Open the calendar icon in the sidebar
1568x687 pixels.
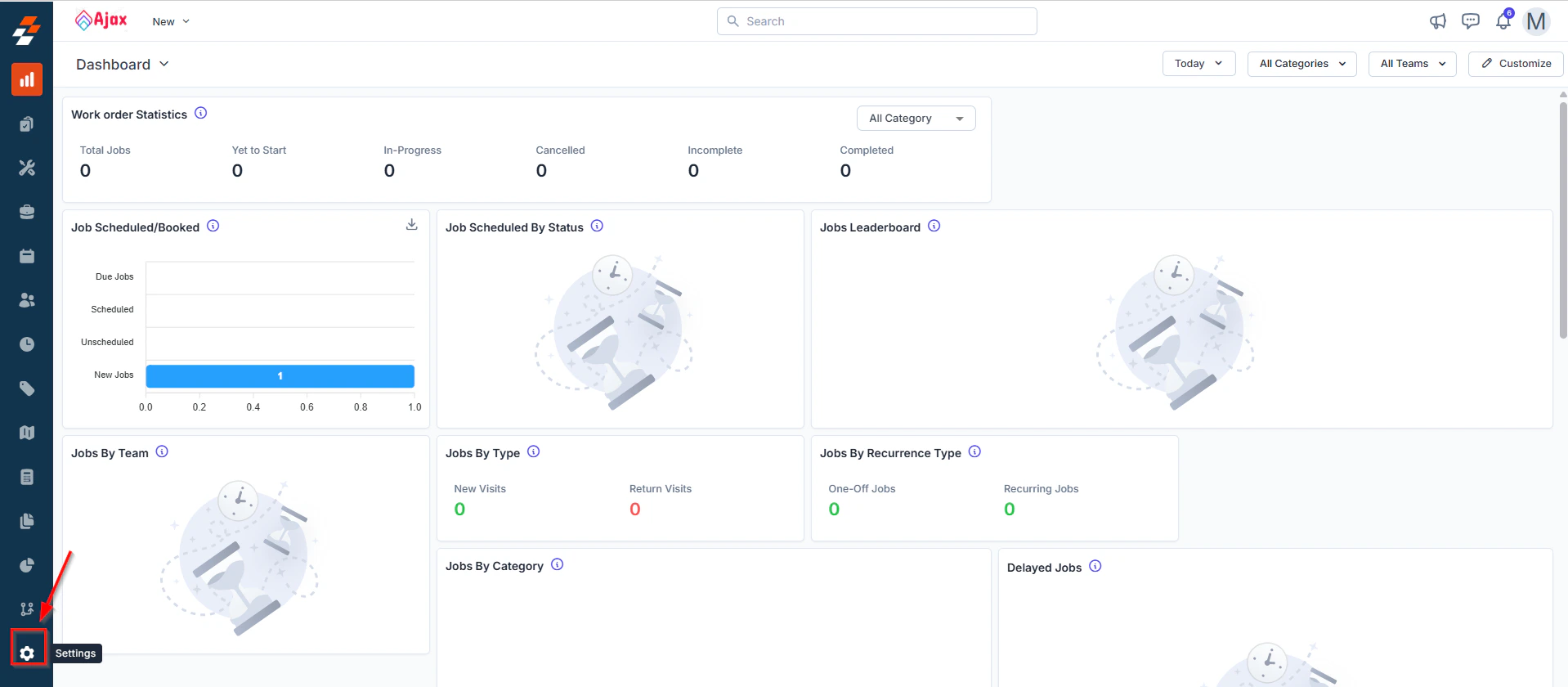(27, 256)
